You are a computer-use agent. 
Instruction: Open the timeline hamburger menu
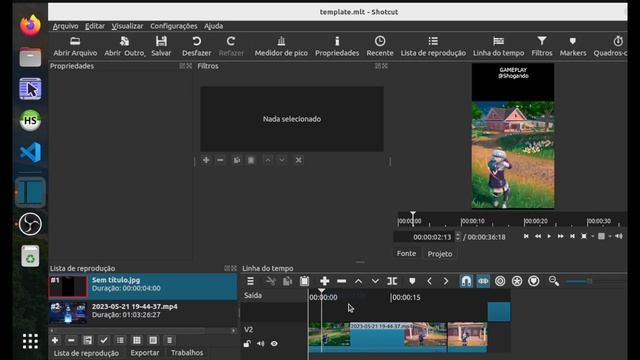[250, 281]
